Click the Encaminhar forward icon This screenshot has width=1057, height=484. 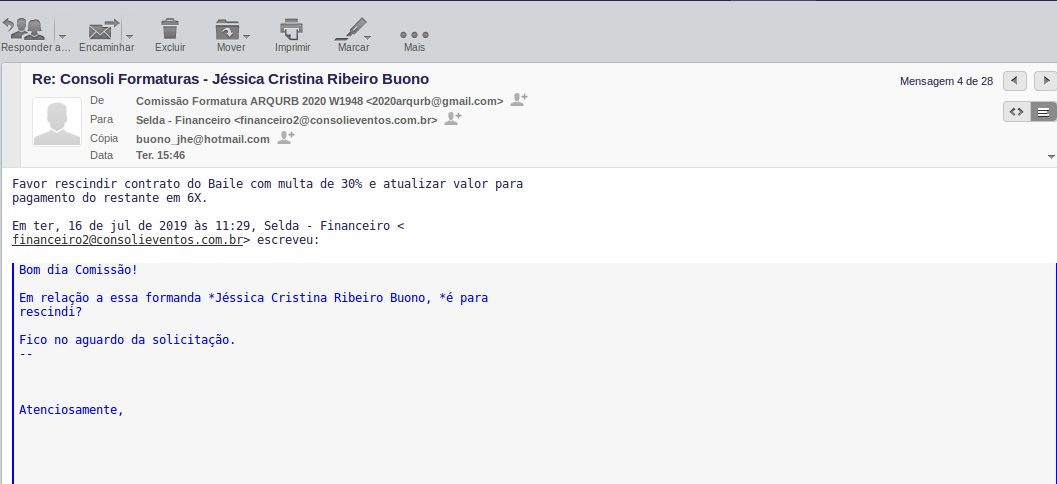click(x=103, y=30)
